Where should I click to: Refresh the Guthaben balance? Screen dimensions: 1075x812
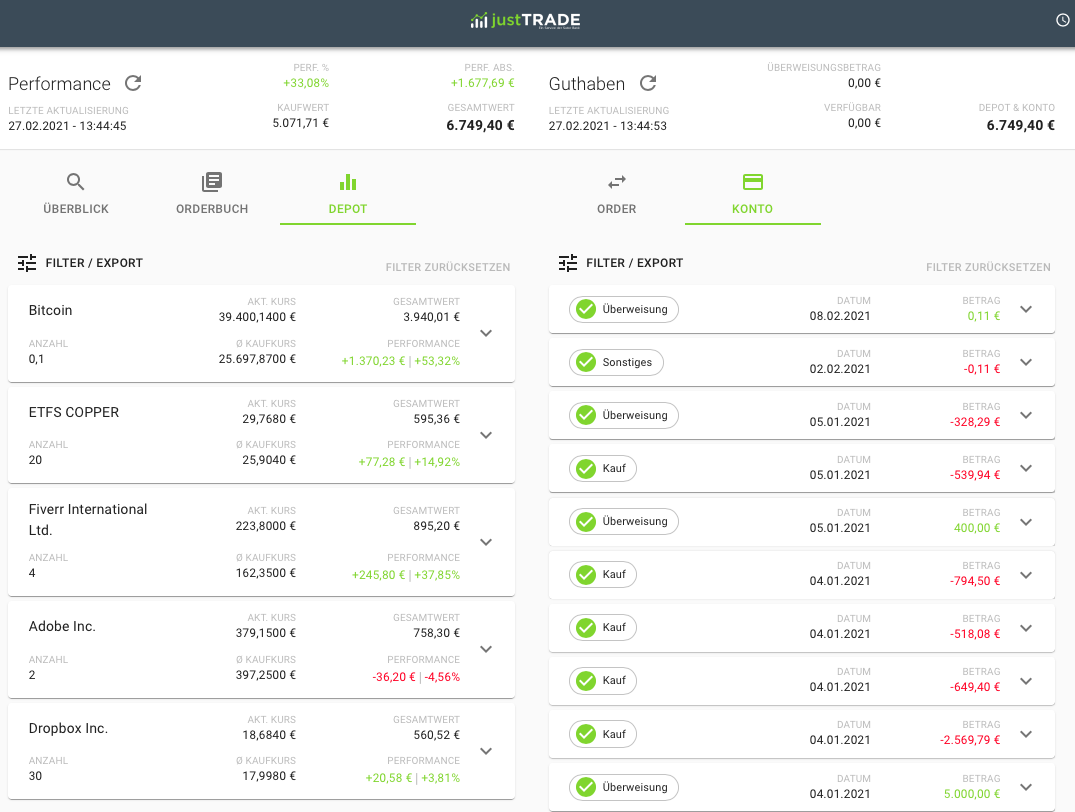pos(648,83)
